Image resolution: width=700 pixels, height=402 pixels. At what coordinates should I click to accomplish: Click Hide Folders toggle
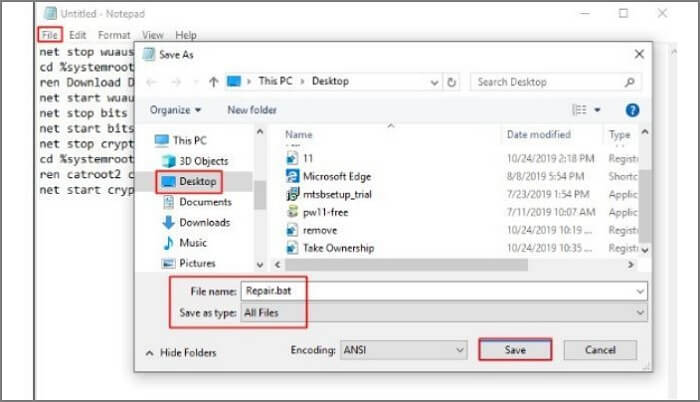pos(180,353)
